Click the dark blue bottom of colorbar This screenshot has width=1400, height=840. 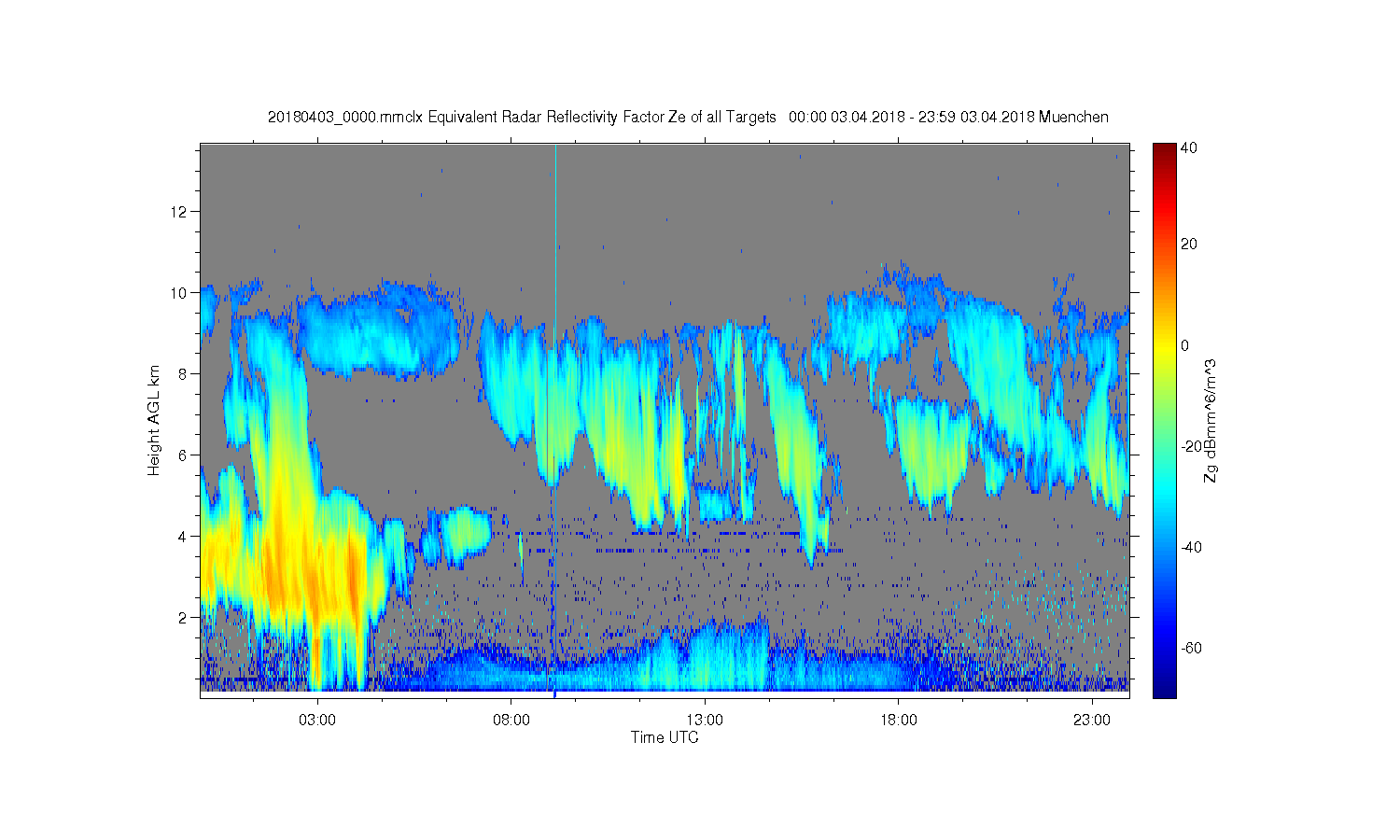click(x=1164, y=688)
